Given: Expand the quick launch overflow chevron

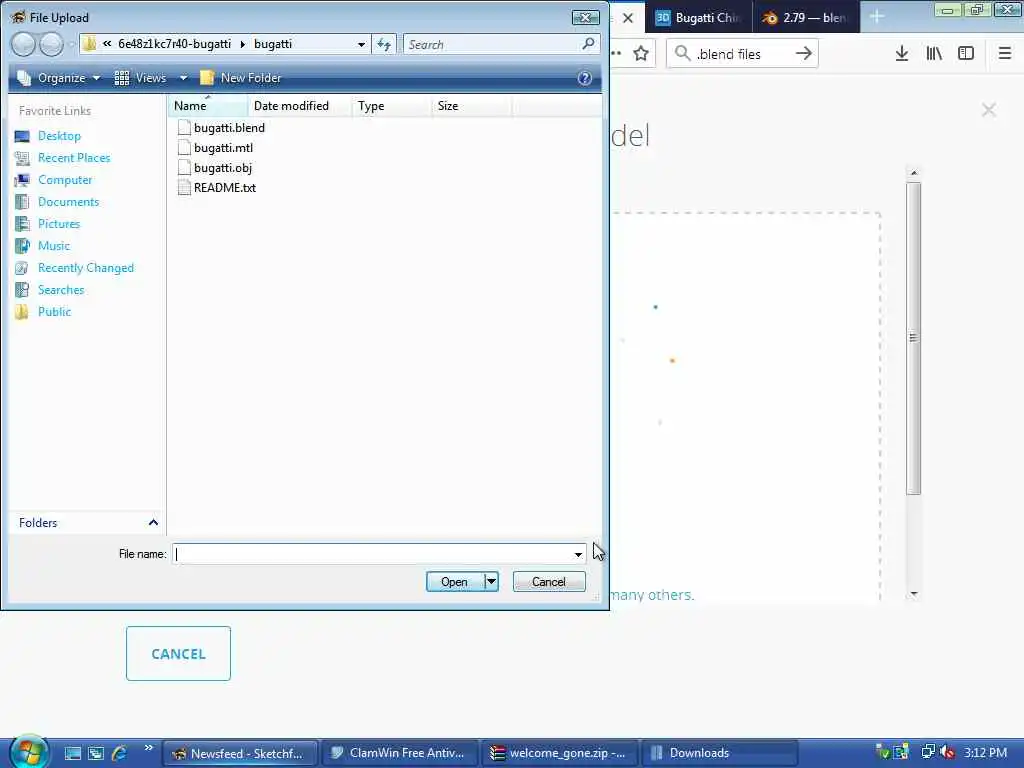Looking at the screenshot, I should tap(148, 748).
